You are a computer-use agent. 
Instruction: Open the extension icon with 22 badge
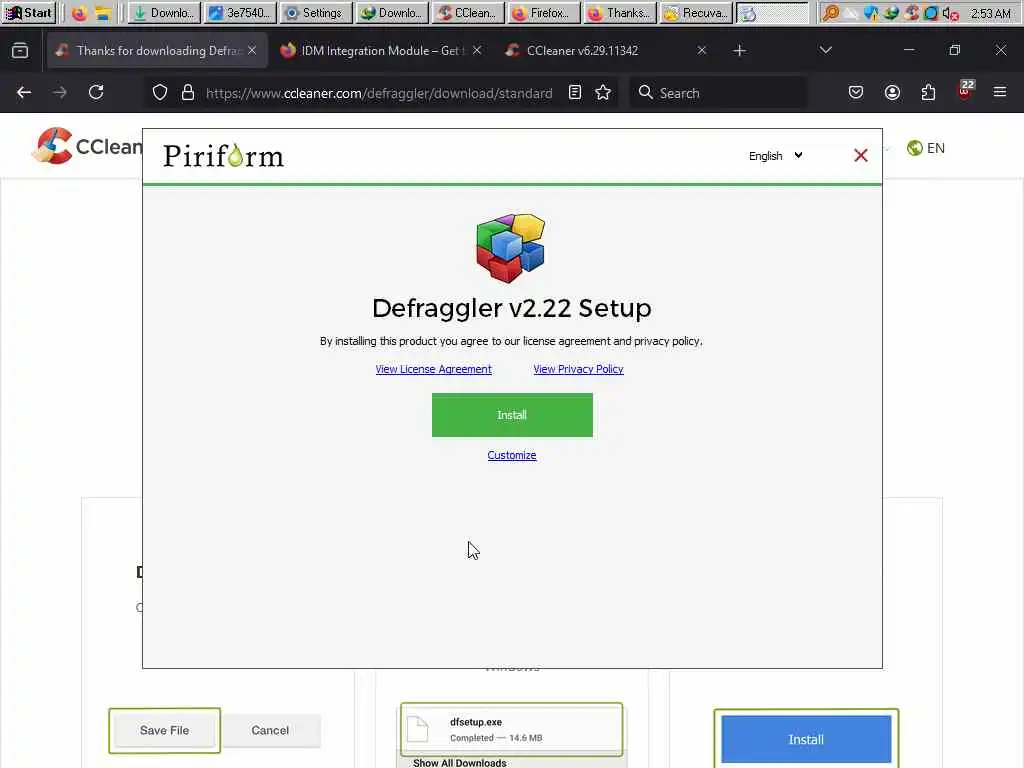pos(965,91)
